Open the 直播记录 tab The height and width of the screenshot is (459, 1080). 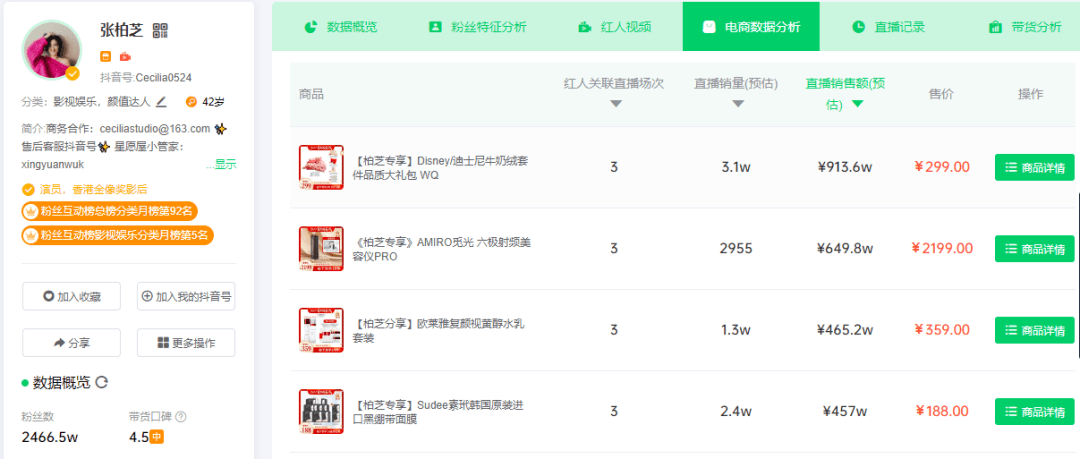(889, 28)
